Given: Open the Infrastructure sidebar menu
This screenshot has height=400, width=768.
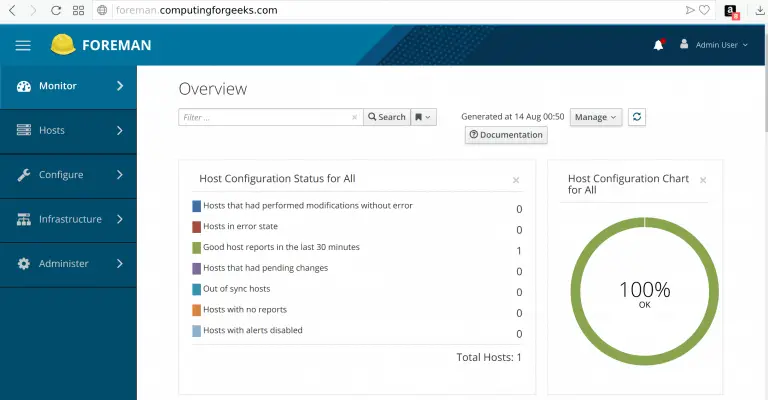Looking at the screenshot, I should click(x=68, y=219).
